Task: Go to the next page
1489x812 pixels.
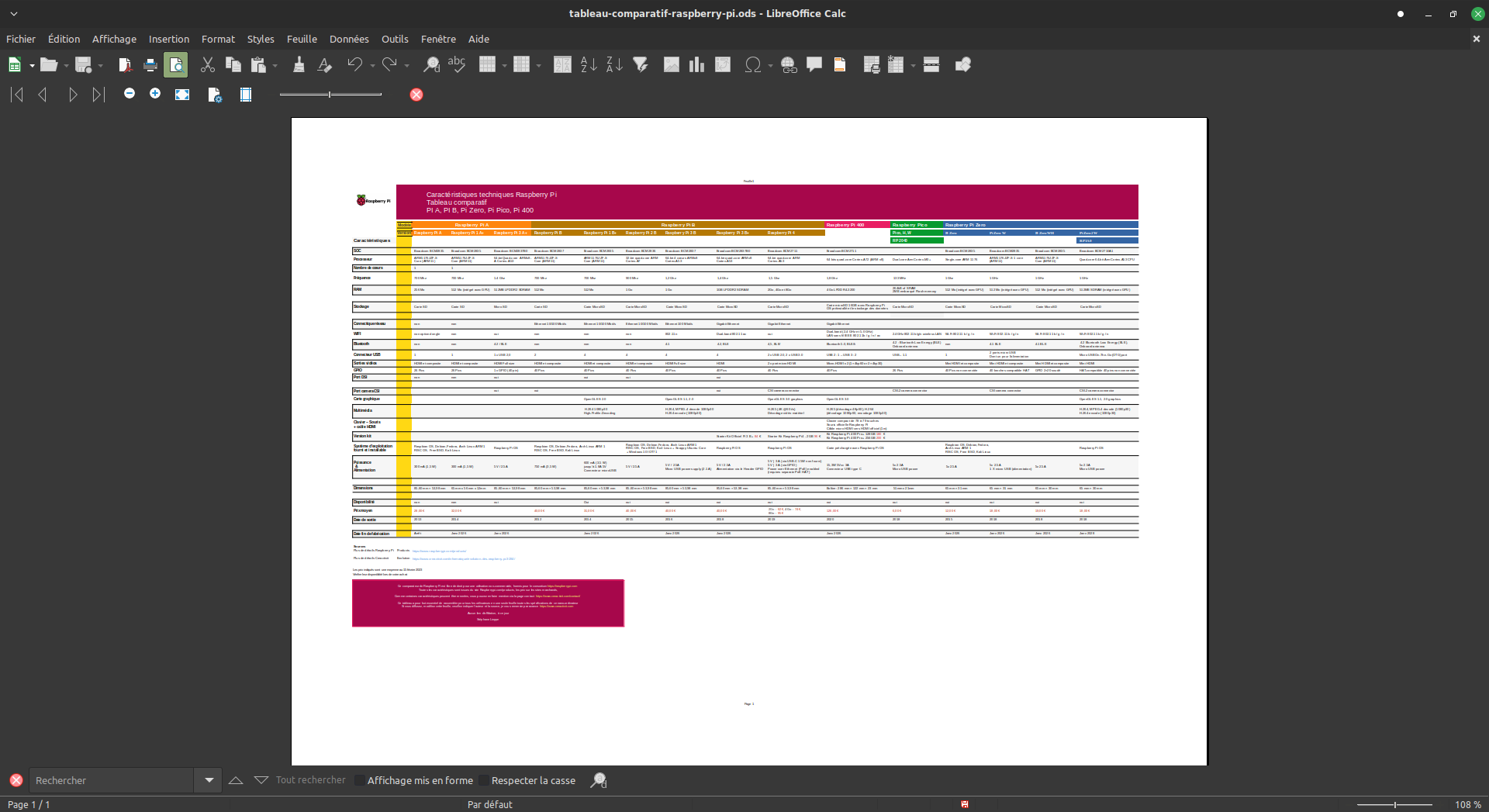Action: tap(73, 95)
